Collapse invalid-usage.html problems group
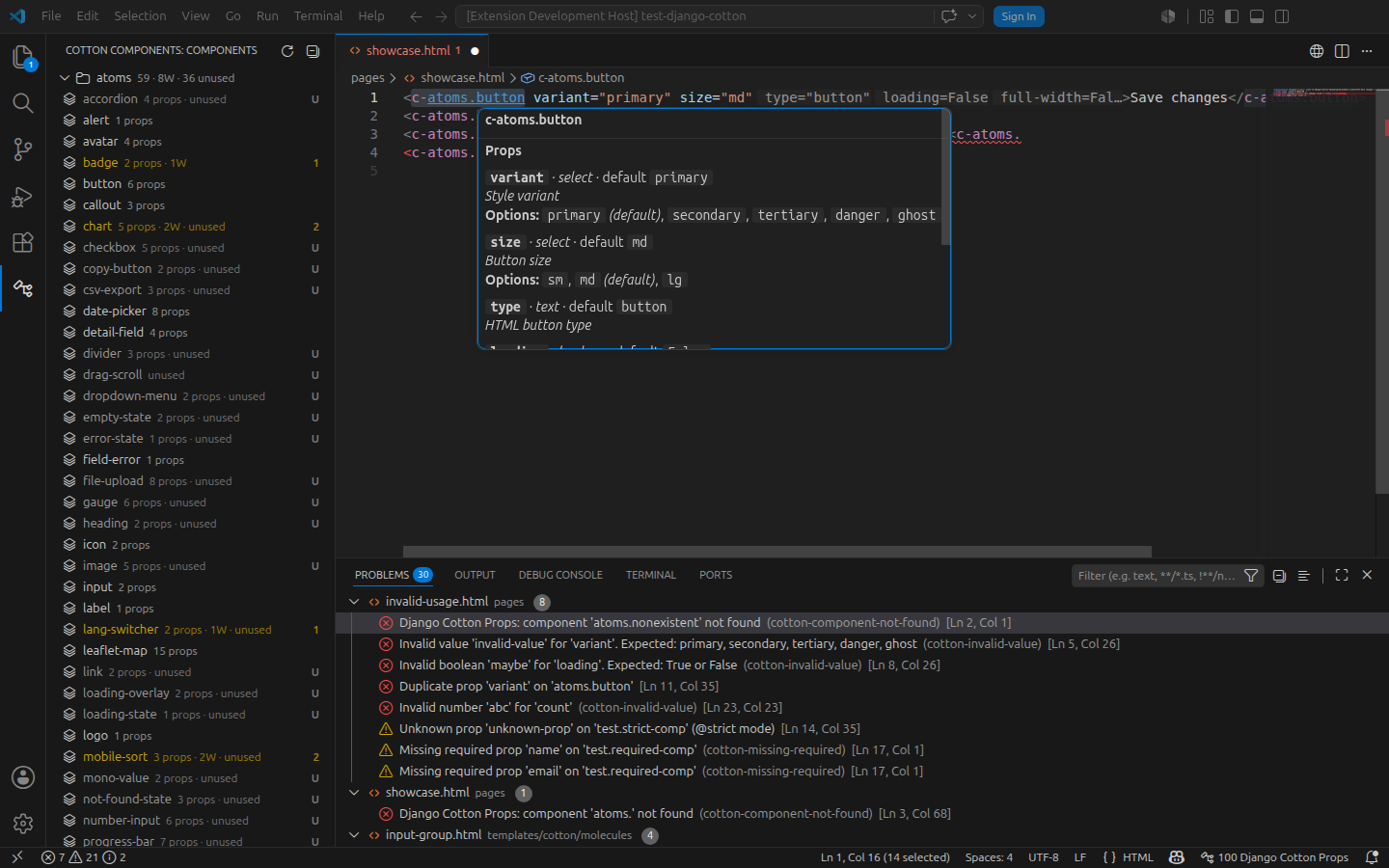The width and height of the screenshot is (1389, 868). (354, 602)
